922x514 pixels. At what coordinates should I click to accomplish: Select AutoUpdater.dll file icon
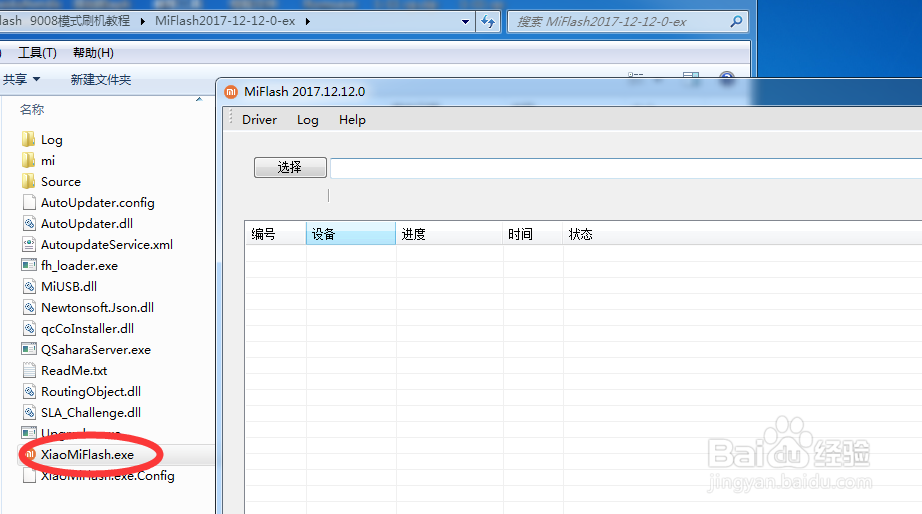29,223
